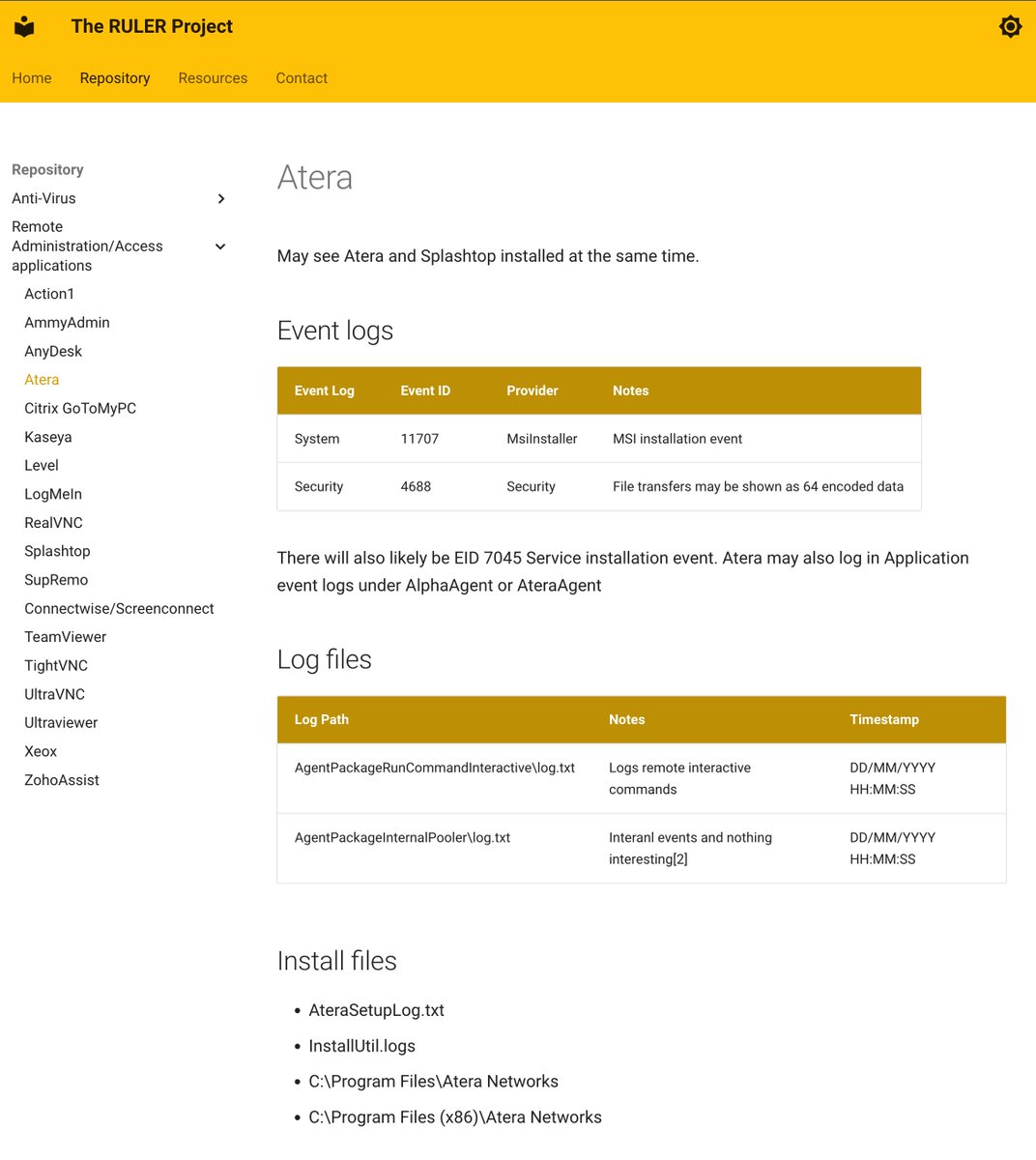Click the Event ID column header
Screen dimensions: 1036x1160
coord(425,391)
